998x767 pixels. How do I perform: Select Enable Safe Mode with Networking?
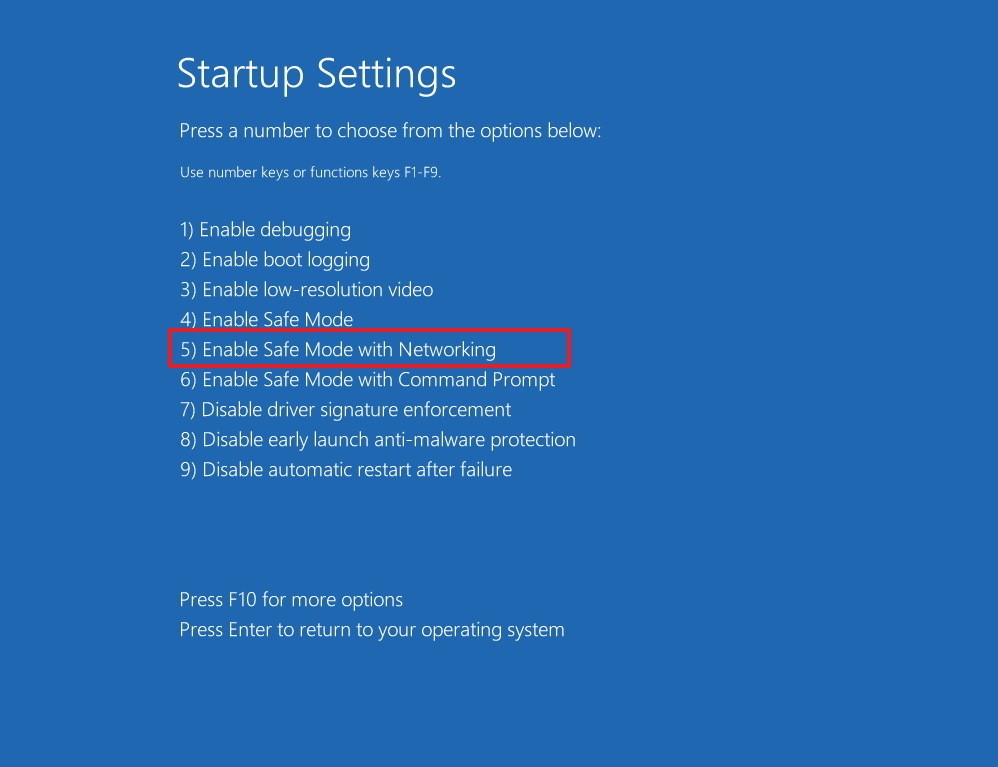(x=338, y=350)
